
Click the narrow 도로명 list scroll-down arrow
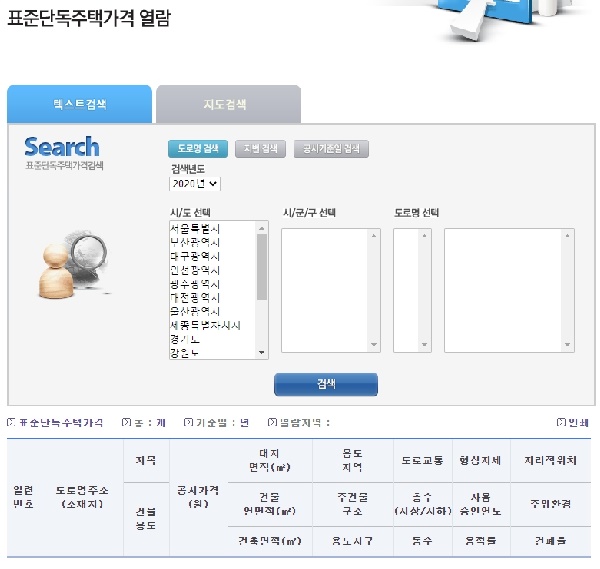pyautogui.click(x=426, y=345)
